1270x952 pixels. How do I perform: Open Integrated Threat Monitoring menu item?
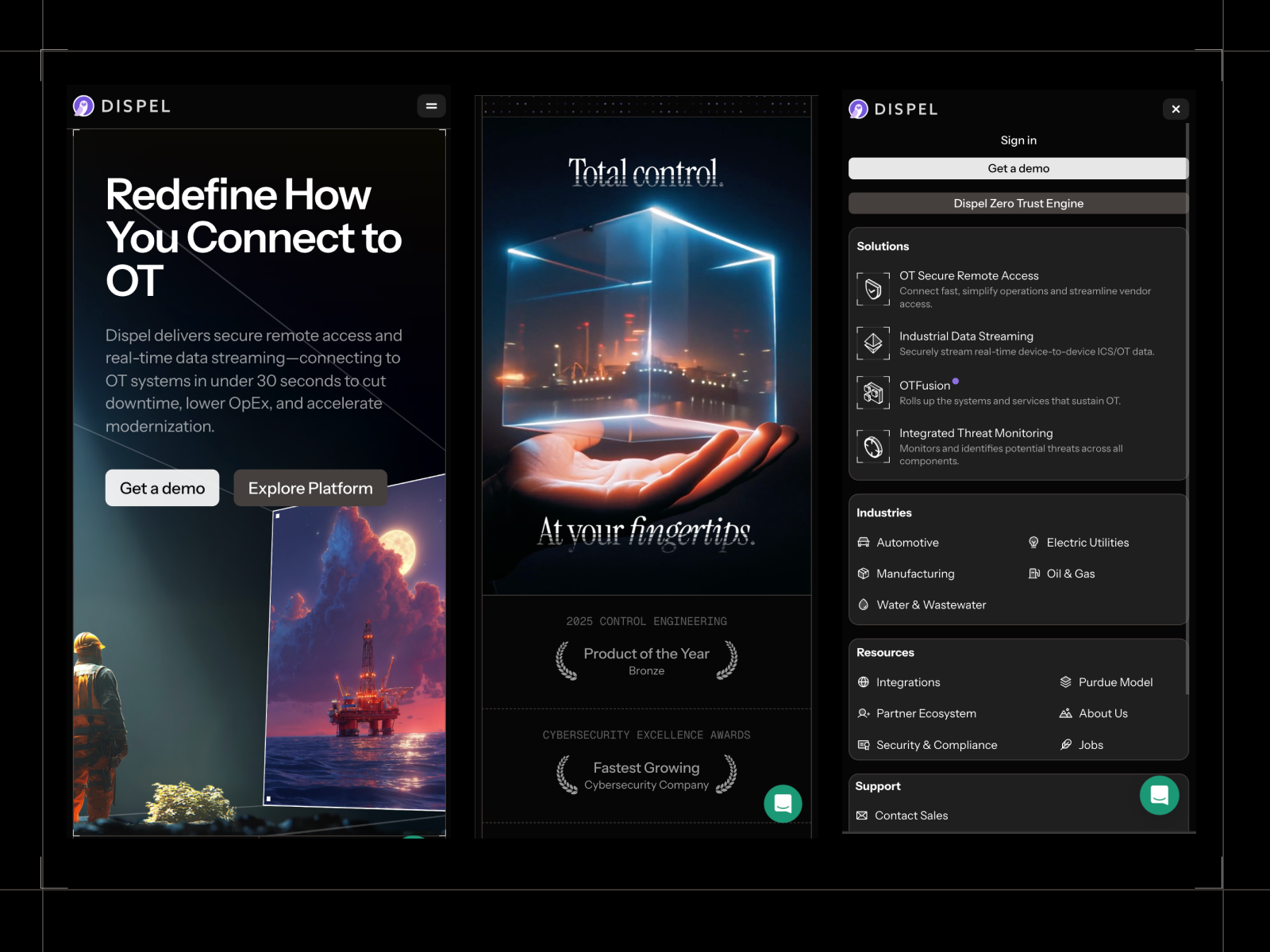coord(1018,447)
